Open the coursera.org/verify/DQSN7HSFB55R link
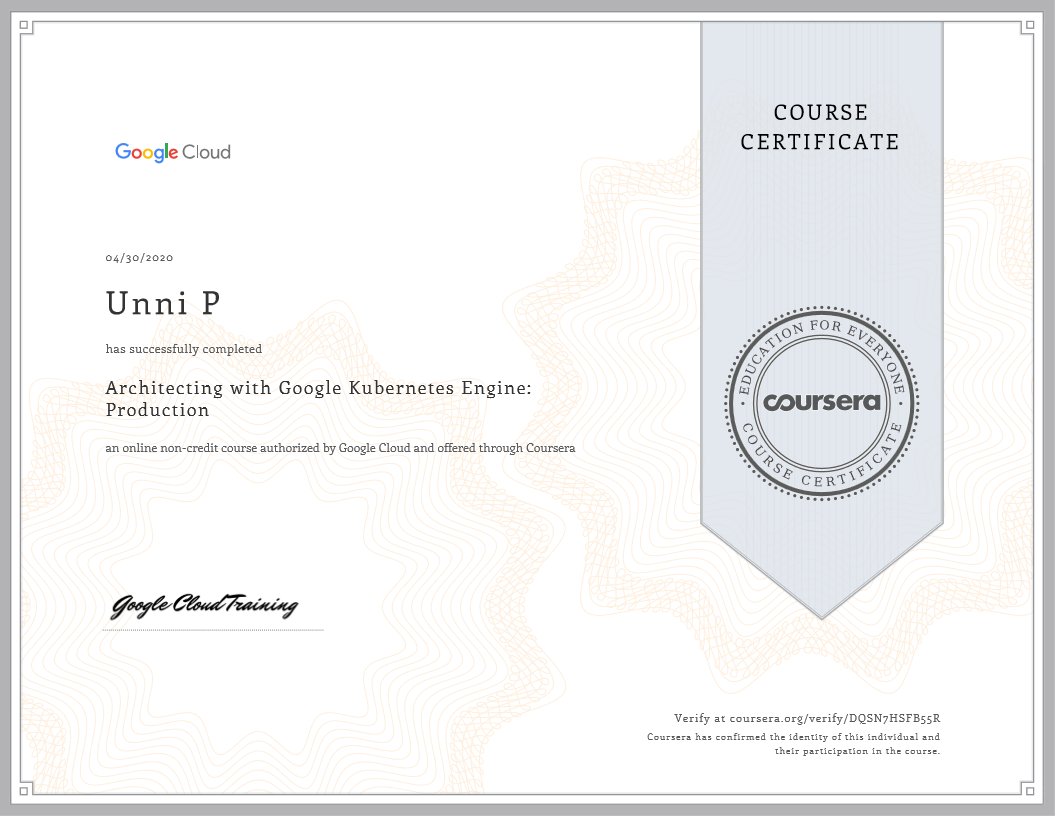Viewport: 1056px width, 816px height. pos(835,718)
